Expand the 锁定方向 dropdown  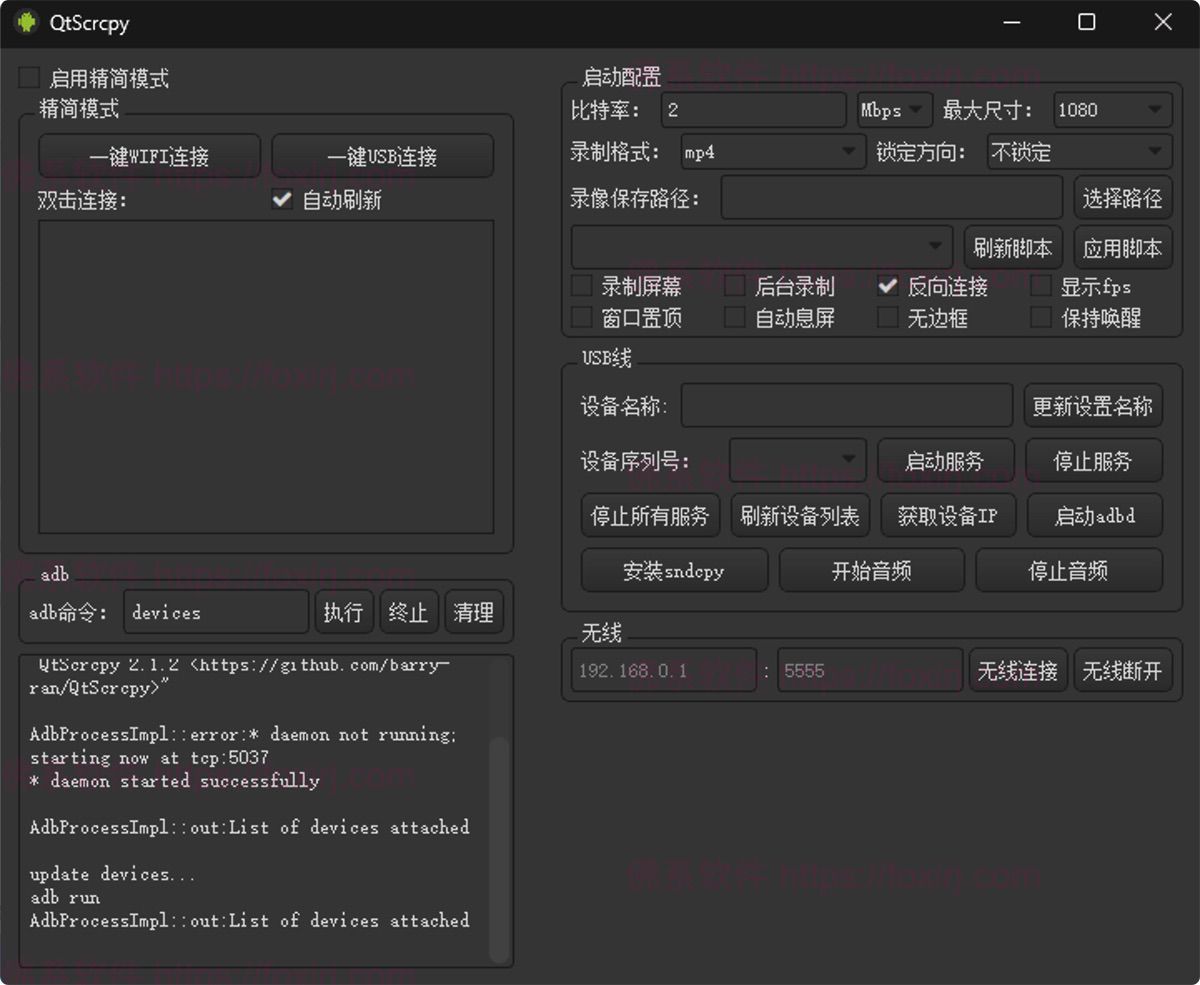pos(1078,152)
